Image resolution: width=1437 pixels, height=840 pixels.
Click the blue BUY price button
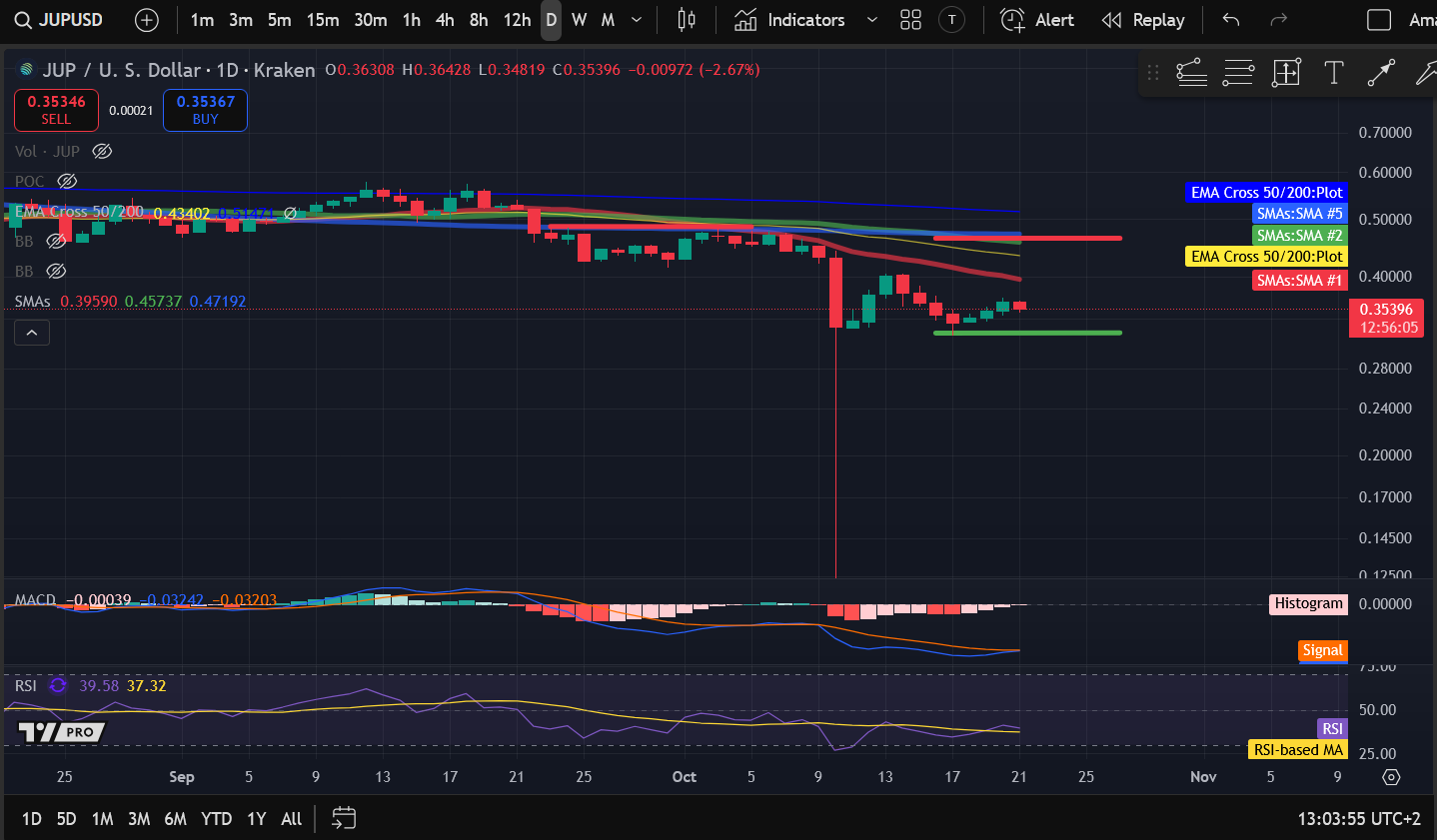205,110
